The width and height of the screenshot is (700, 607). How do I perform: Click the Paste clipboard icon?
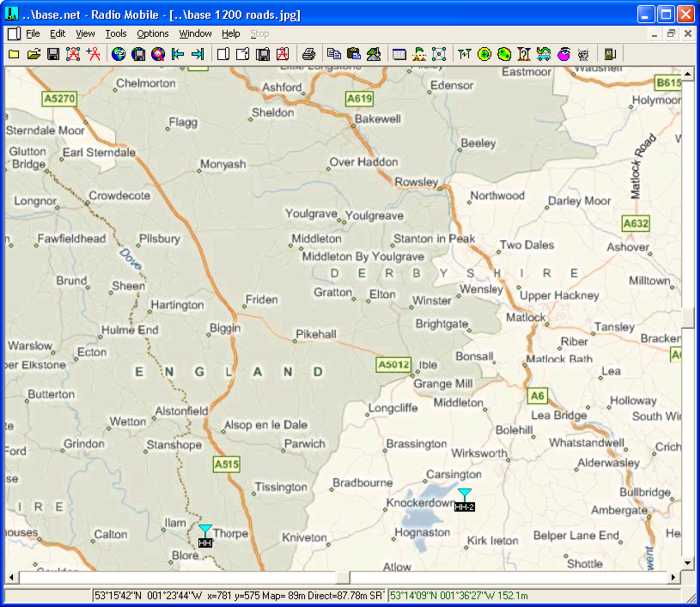click(x=354, y=54)
